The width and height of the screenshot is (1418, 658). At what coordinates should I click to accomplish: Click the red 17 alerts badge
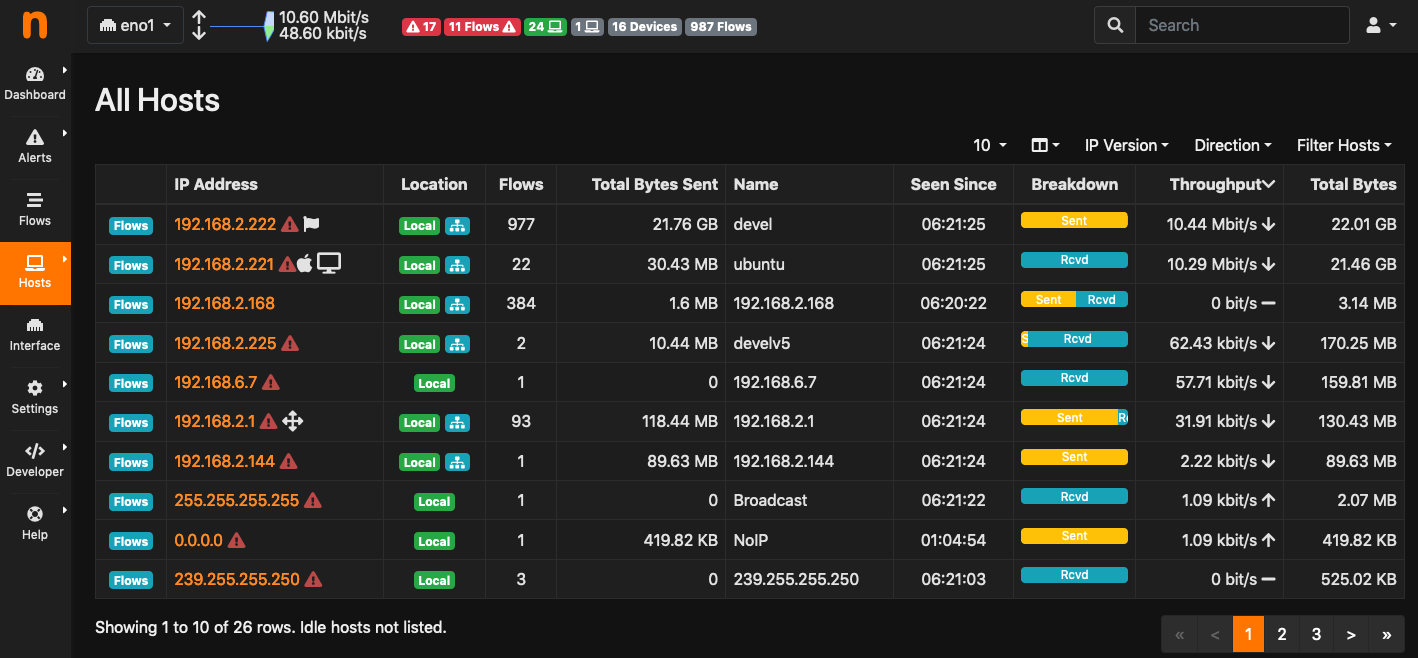pos(421,27)
